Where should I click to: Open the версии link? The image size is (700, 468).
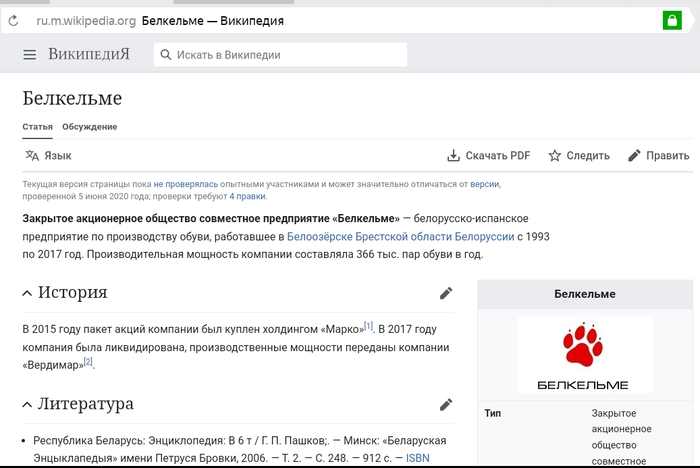point(484,184)
